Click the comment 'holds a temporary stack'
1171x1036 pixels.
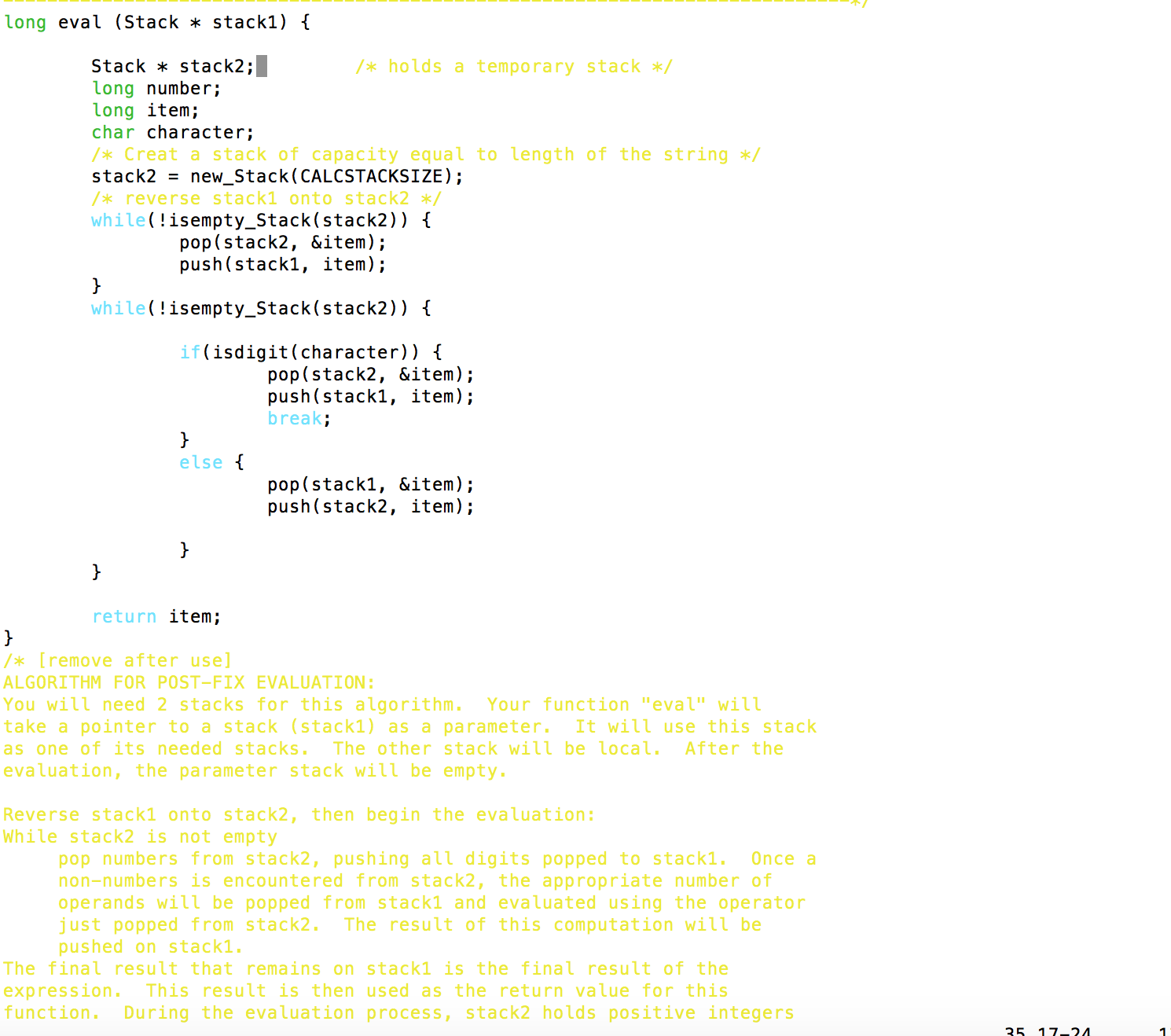[514, 67]
